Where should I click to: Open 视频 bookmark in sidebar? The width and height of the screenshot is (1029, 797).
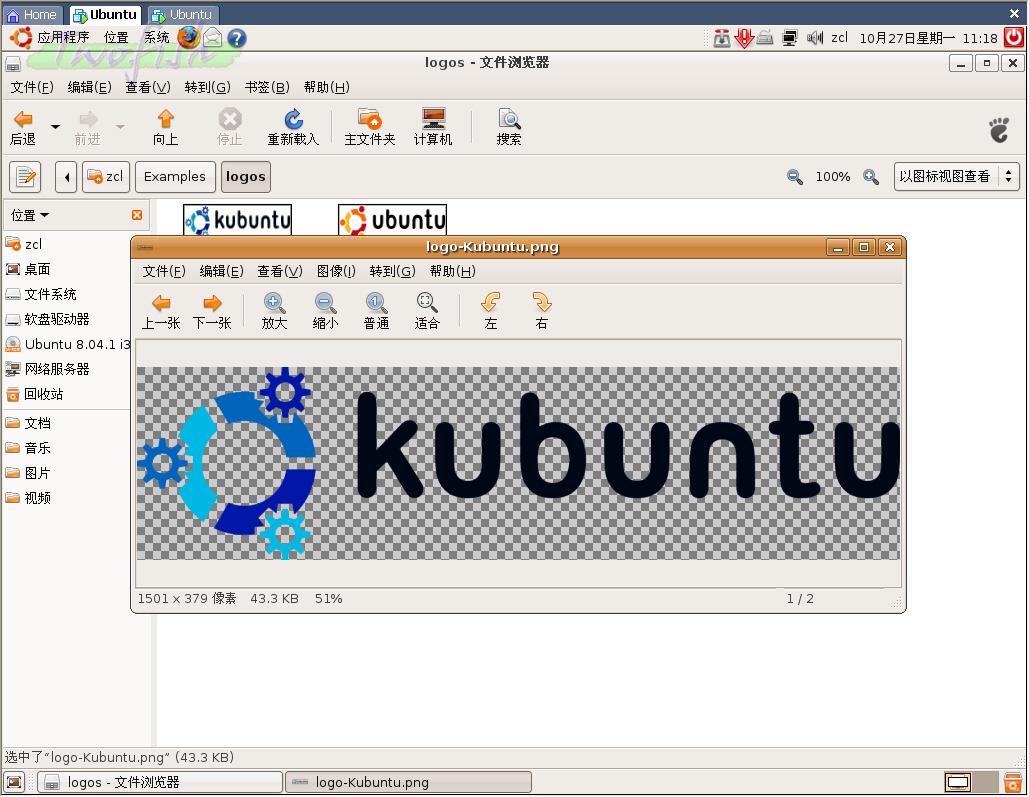[x=28, y=498]
